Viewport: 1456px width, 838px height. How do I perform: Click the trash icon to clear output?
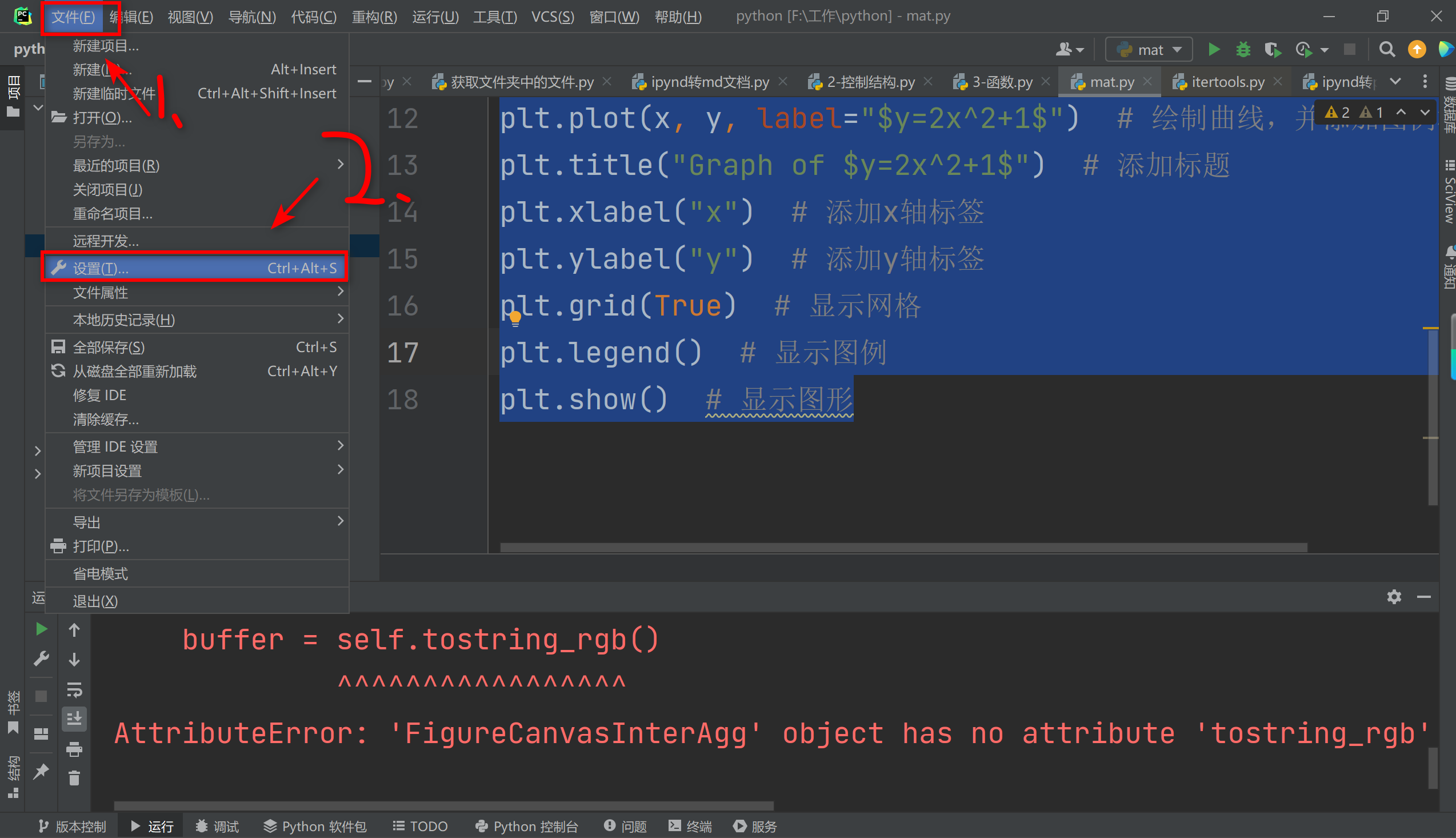coord(74,779)
